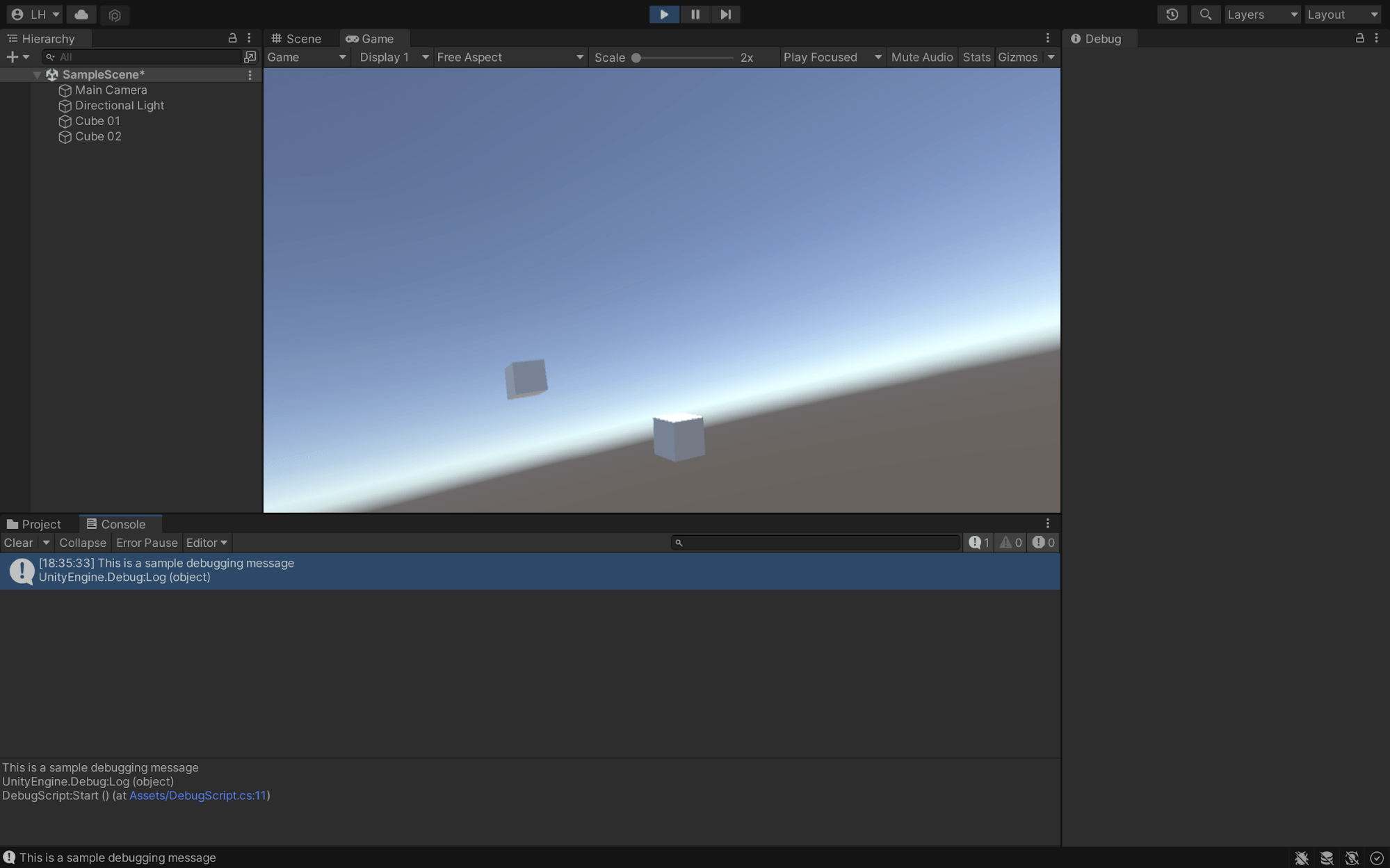Open the Hierarchy create menu plus icon
Image resolution: width=1390 pixels, height=868 pixels.
click(x=12, y=57)
